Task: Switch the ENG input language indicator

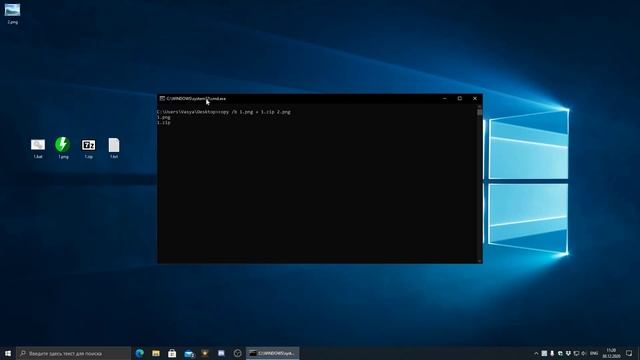Action: [x=594, y=353]
